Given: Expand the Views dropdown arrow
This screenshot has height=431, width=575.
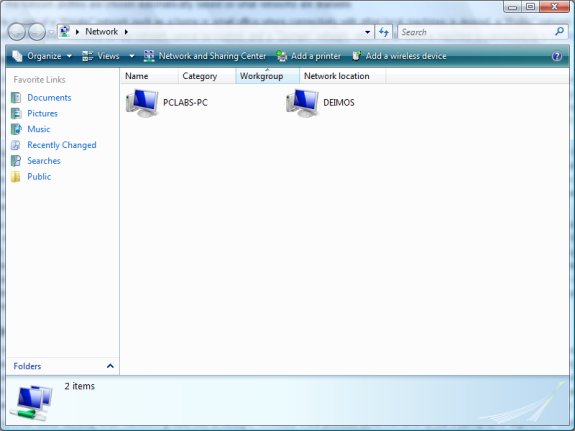Looking at the screenshot, I should click(x=132, y=56).
